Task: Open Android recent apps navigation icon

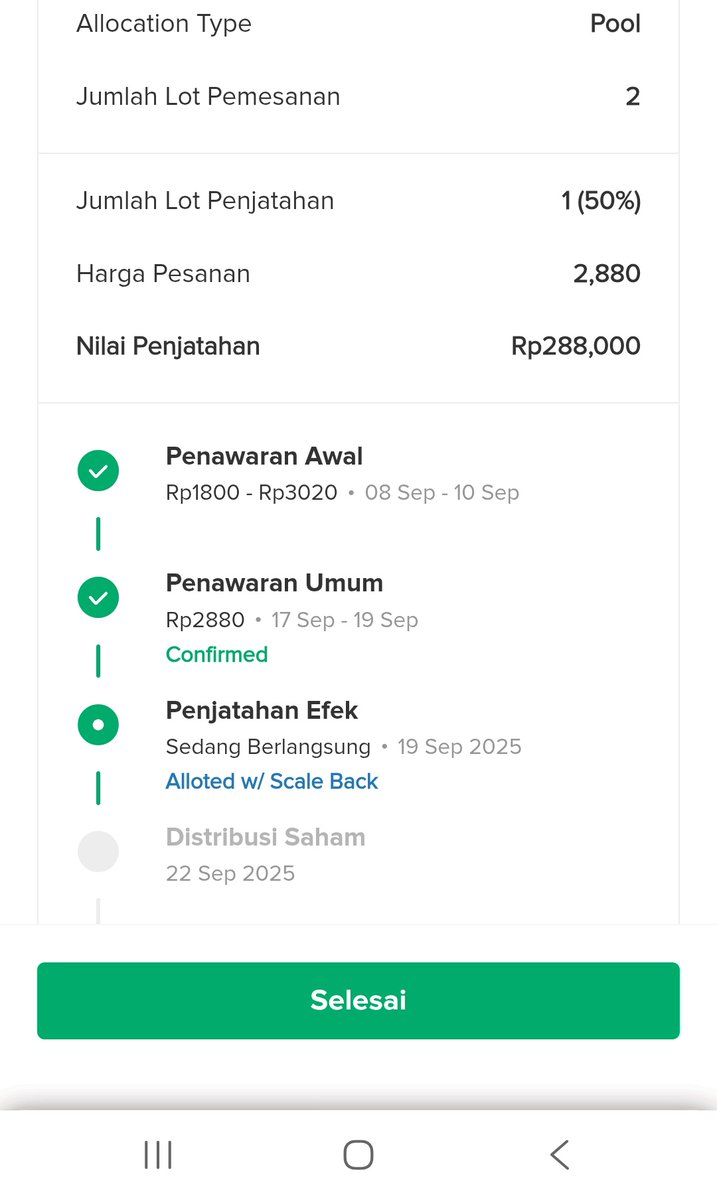Action: click(x=158, y=1155)
